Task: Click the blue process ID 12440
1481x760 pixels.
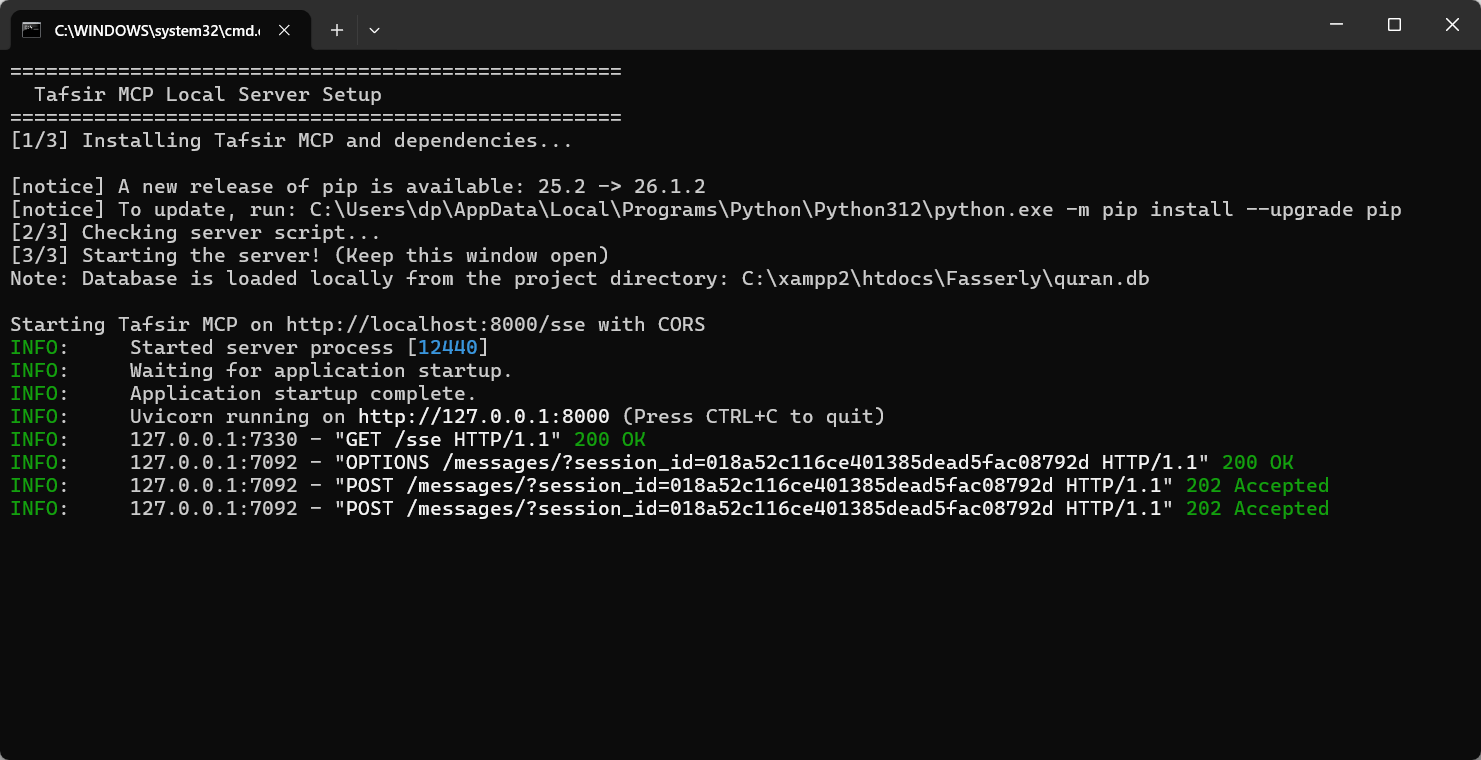Action: click(x=448, y=348)
